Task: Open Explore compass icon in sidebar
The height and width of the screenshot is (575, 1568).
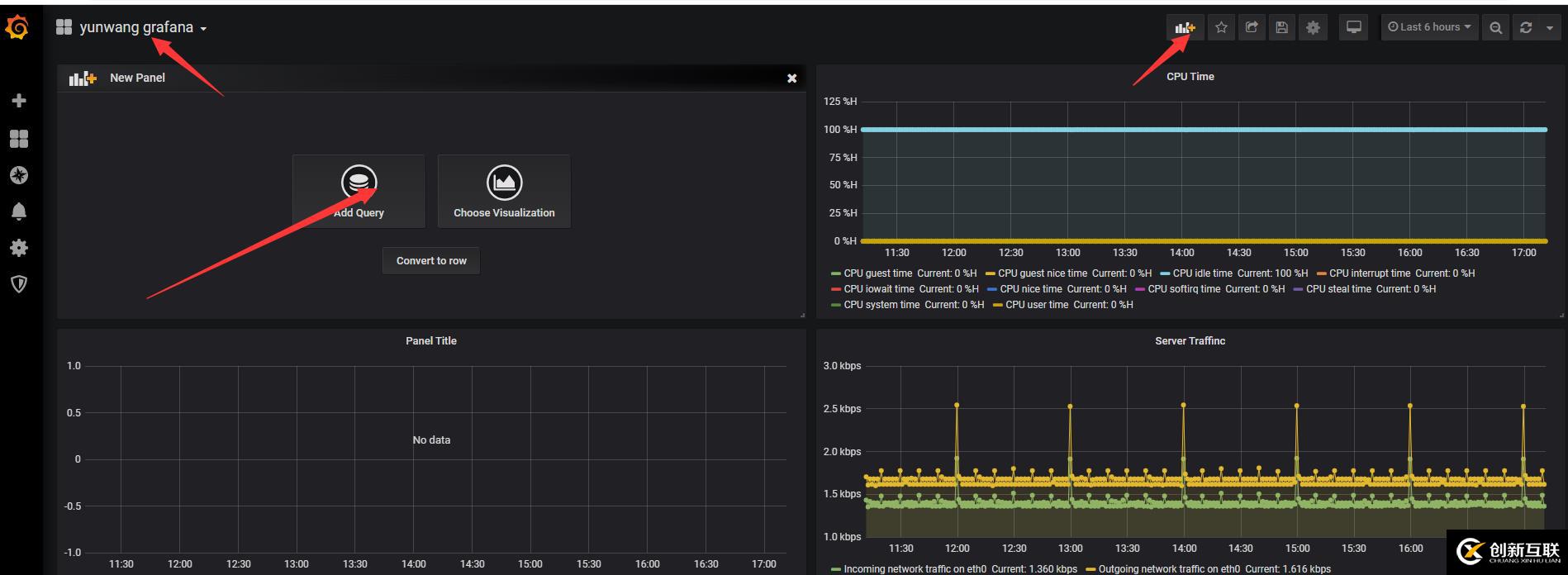Action: point(19,175)
